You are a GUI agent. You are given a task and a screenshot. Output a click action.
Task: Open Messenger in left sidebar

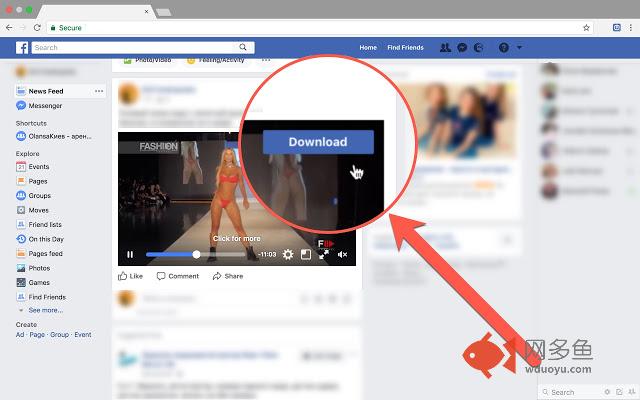(x=39, y=106)
